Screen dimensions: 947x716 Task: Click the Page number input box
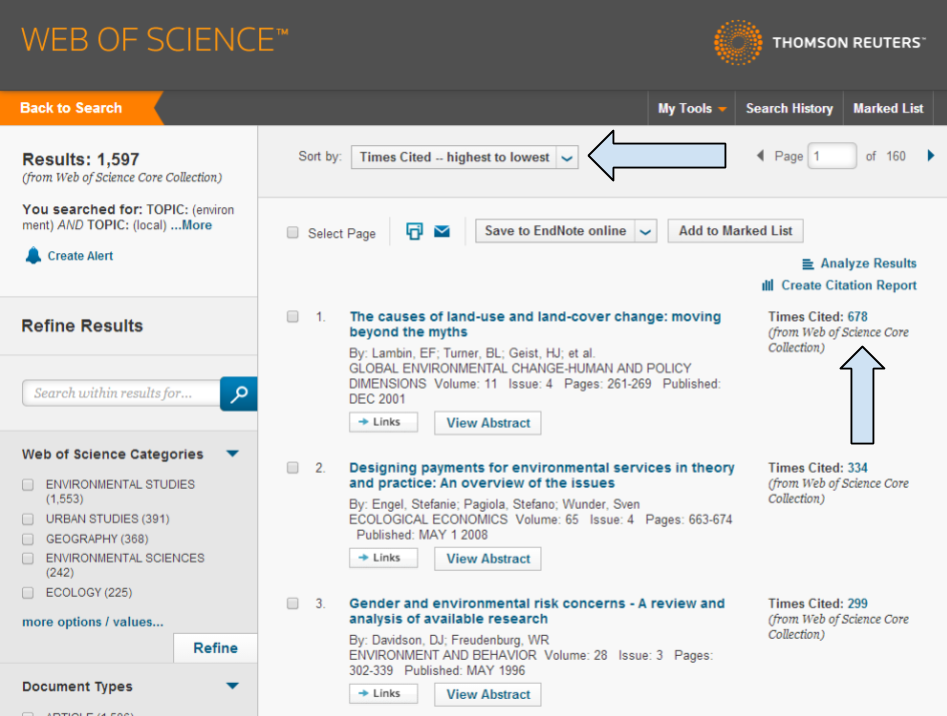(832, 156)
